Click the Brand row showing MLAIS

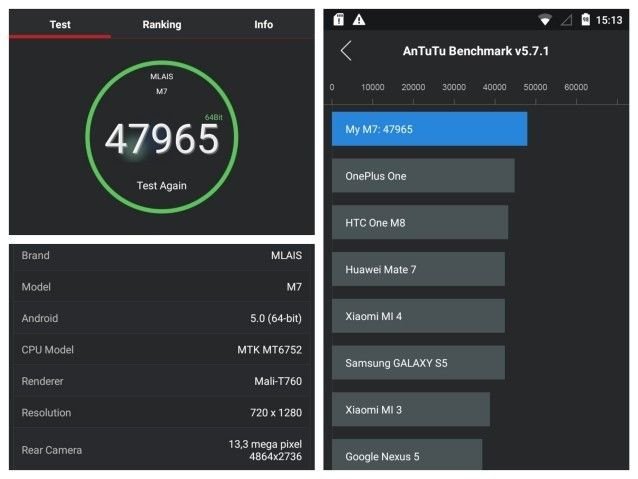pyautogui.click(x=162, y=256)
